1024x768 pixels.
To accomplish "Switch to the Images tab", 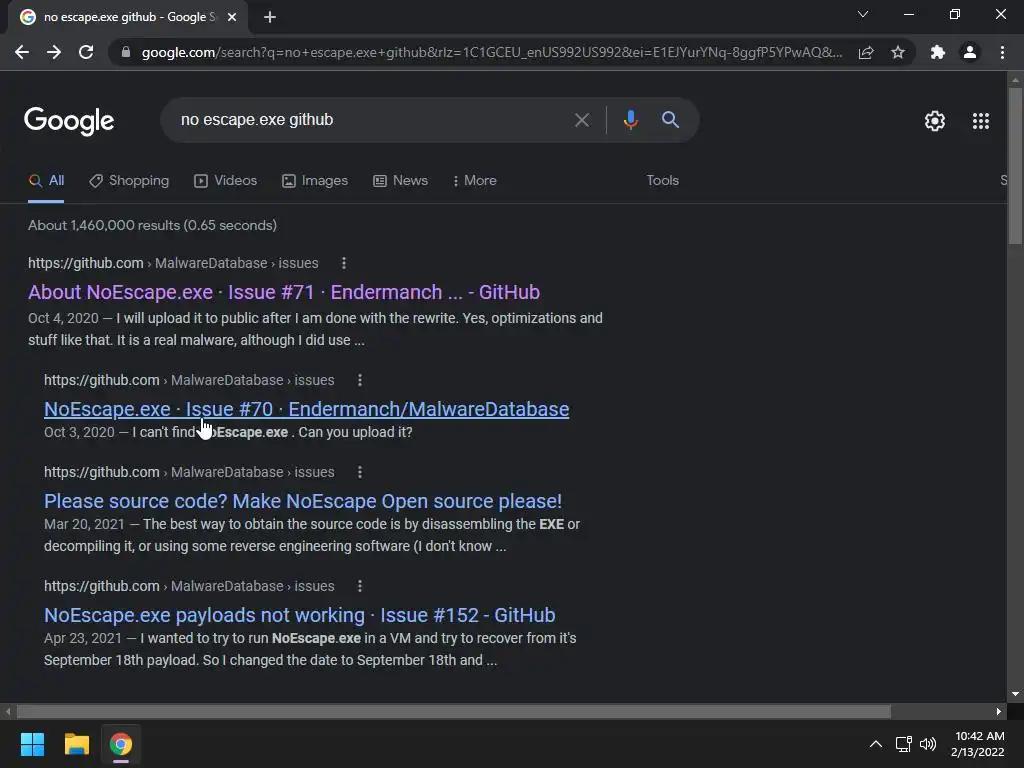I will point(315,181).
